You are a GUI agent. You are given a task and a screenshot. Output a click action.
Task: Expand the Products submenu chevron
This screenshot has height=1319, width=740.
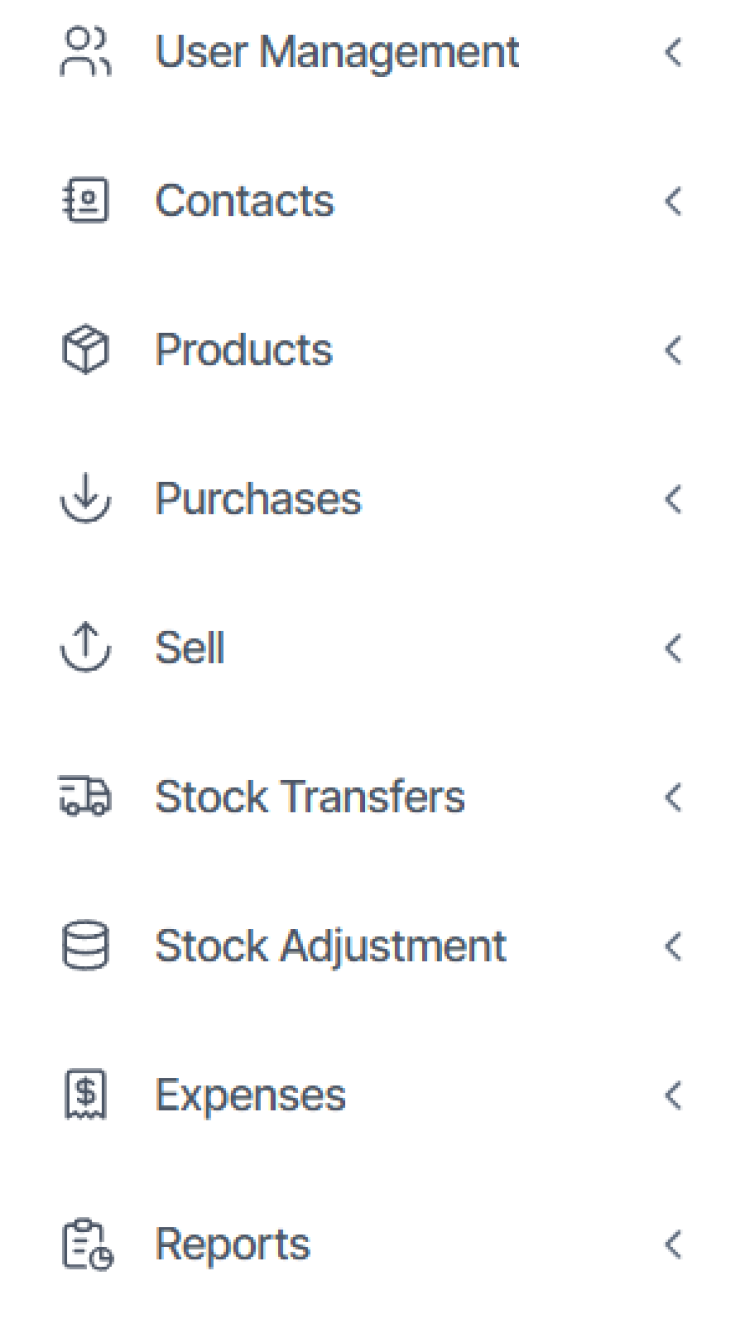tap(673, 351)
